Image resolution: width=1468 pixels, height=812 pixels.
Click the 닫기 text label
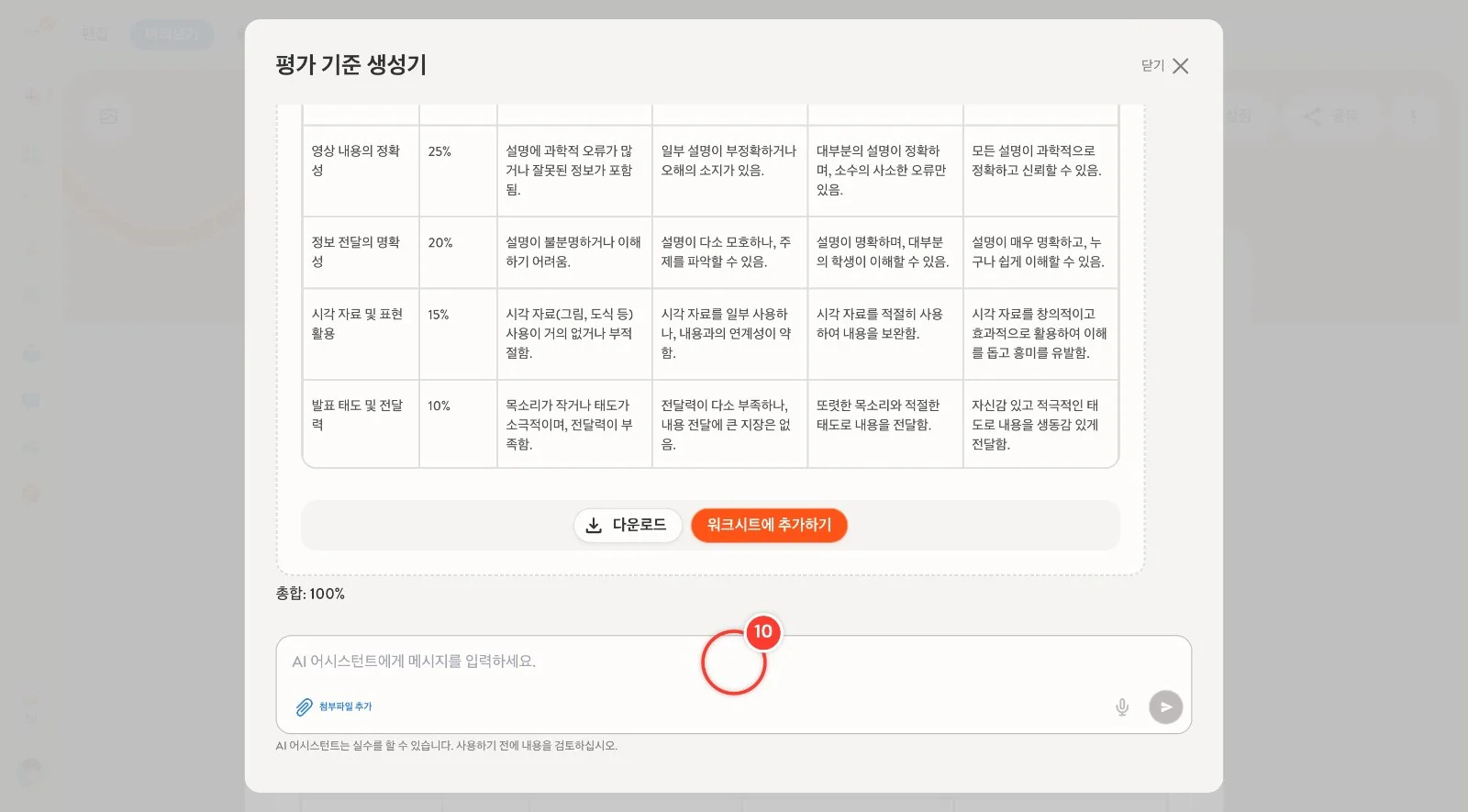pos(1152,66)
